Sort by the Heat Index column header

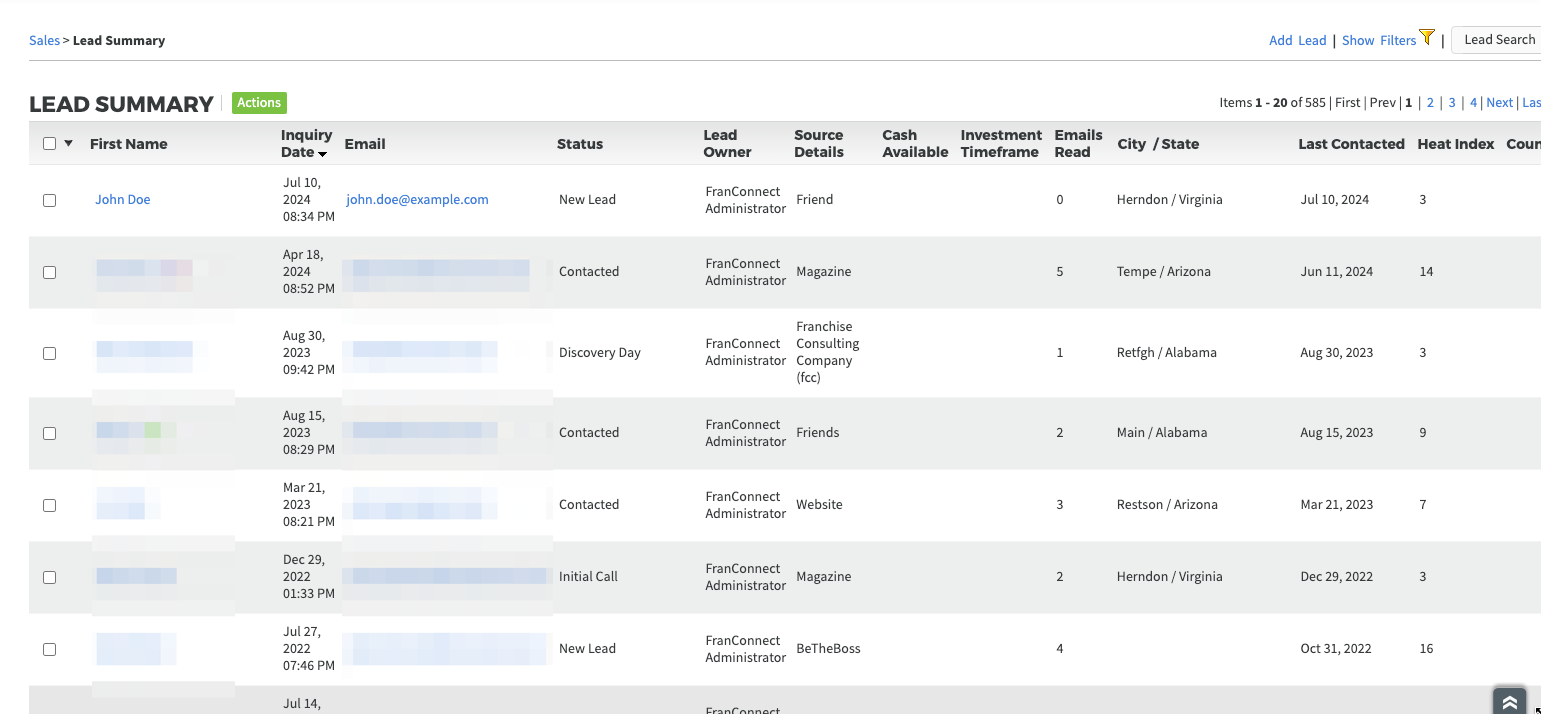[x=1455, y=144]
